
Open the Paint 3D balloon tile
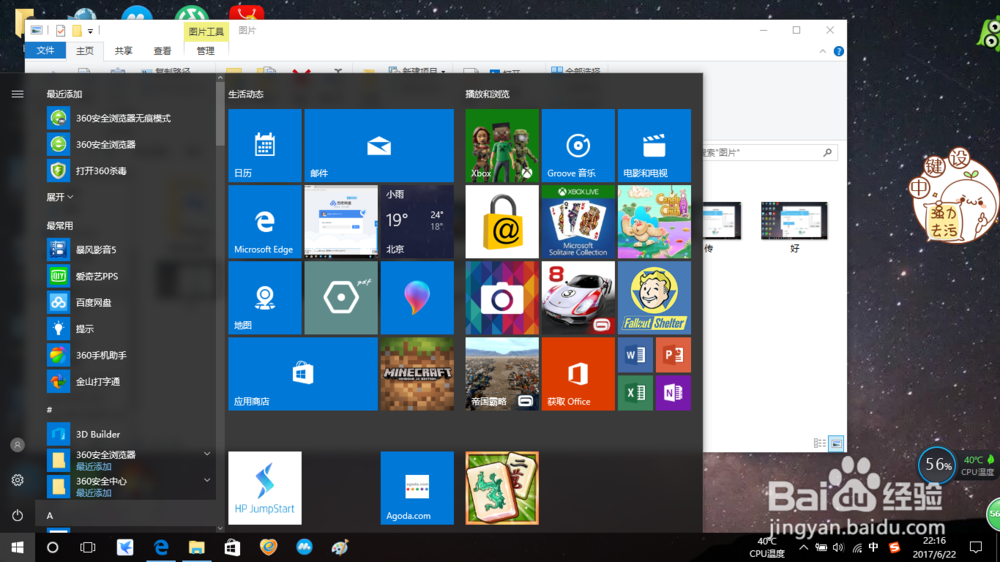click(417, 298)
